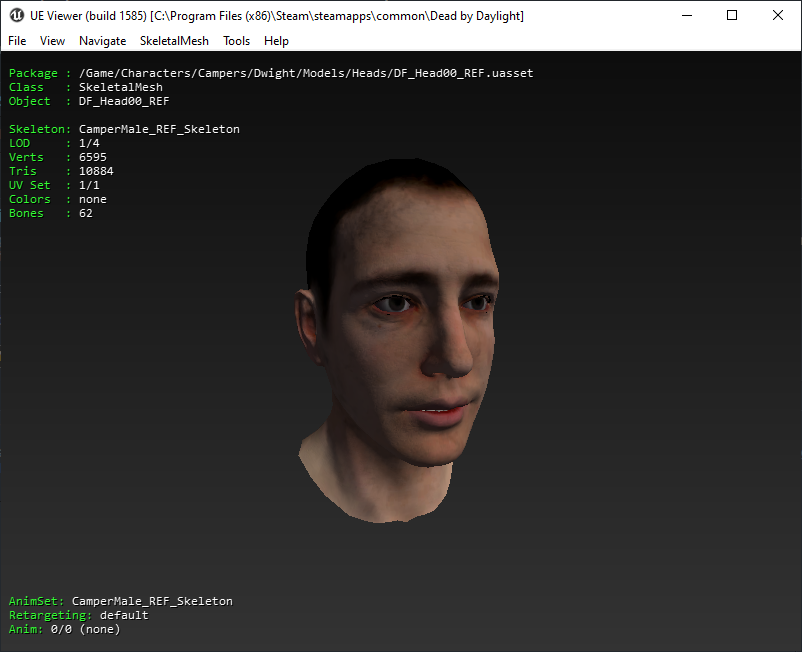Click the Object name DF_Head00_REF
Viewport: 802px width, 652px height.
coord(124,101)
